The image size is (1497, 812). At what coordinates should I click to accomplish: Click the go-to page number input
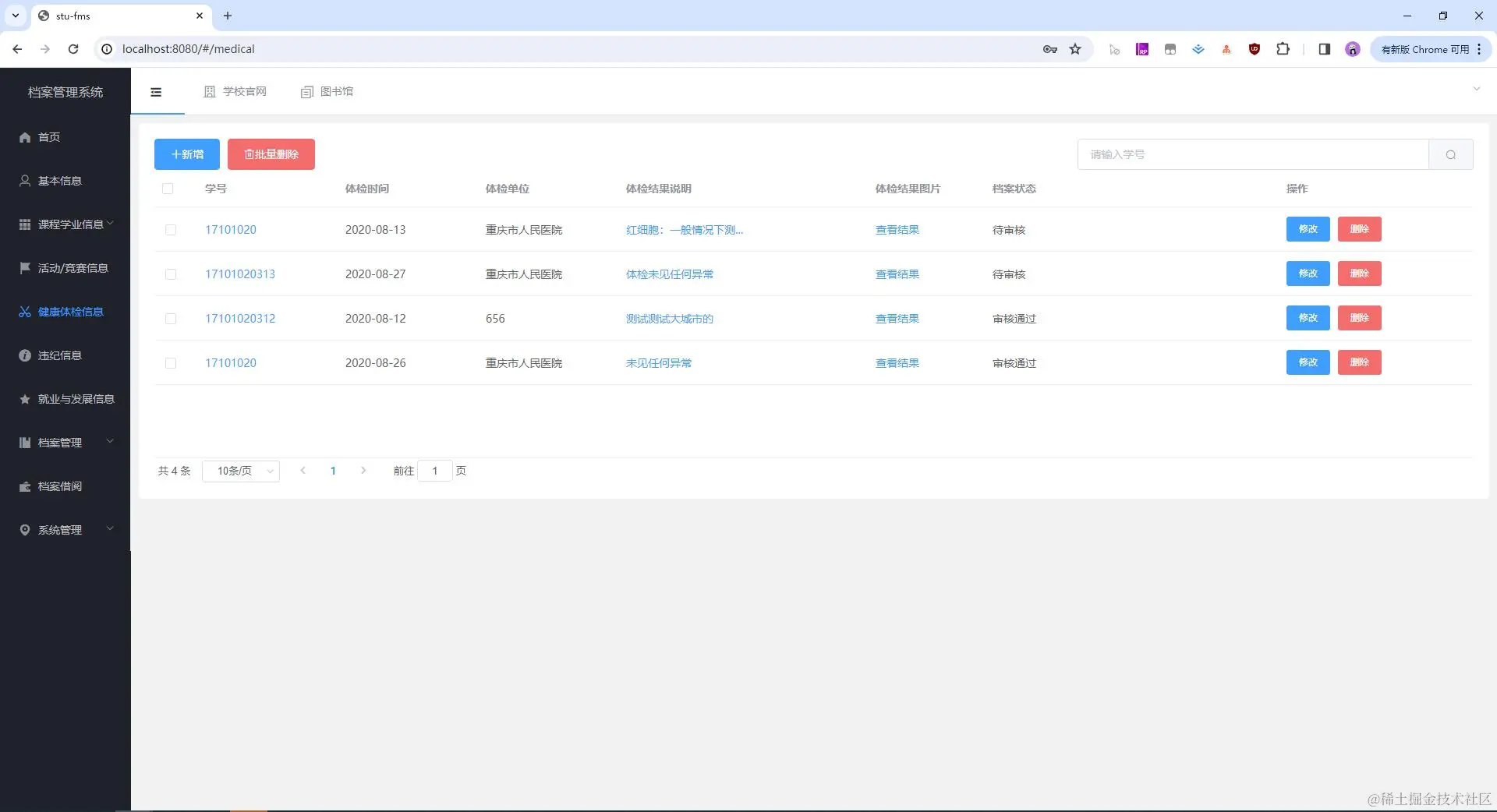coord(435,471)
